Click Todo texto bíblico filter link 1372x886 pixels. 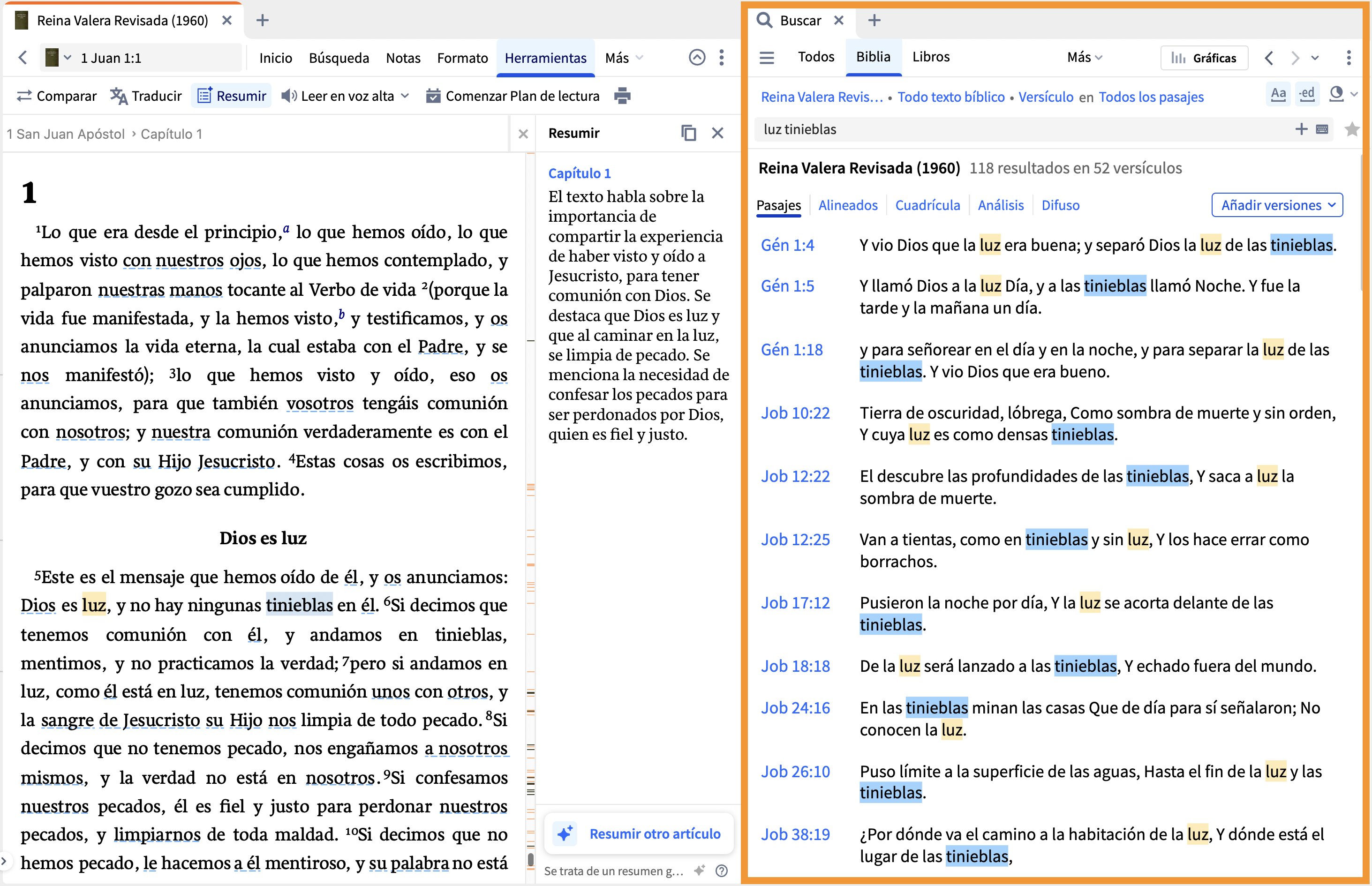pos(951,97)
